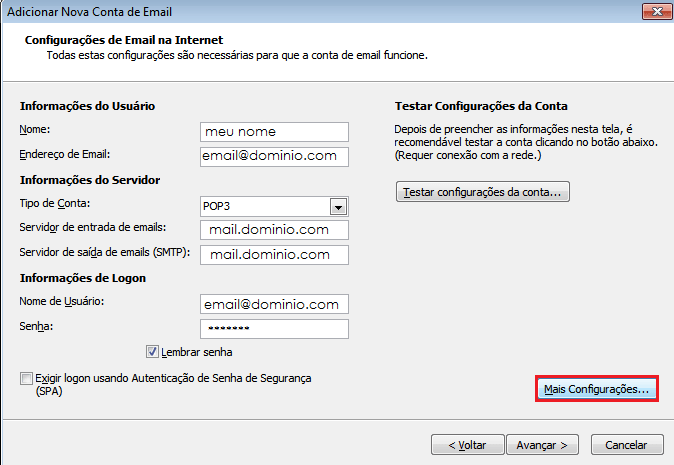Click the Nome input field

(274, 132)
